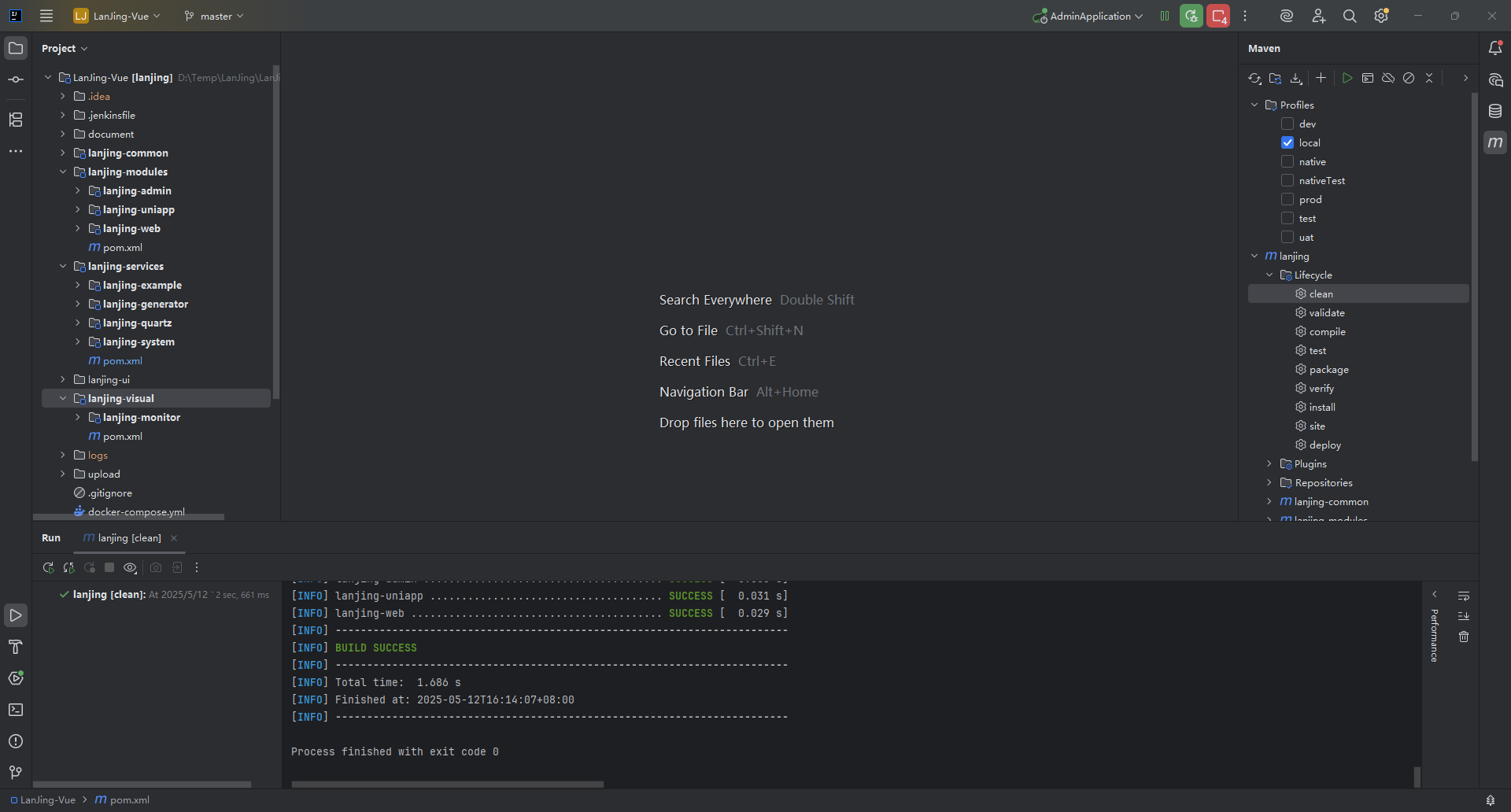Screen dimensions: 1511x812
Task: Collapse the lanjing-modules folder
Action: [x=63, y=172]
